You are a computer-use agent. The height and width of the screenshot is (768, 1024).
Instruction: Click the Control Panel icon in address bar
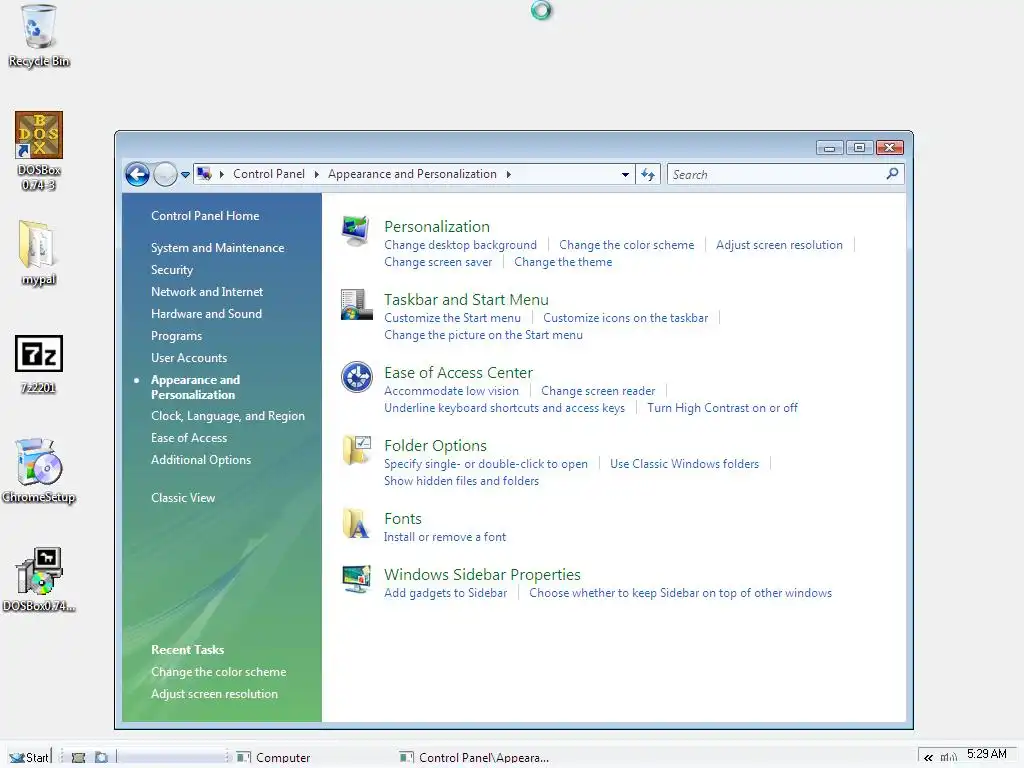click(x=204, y=174)
